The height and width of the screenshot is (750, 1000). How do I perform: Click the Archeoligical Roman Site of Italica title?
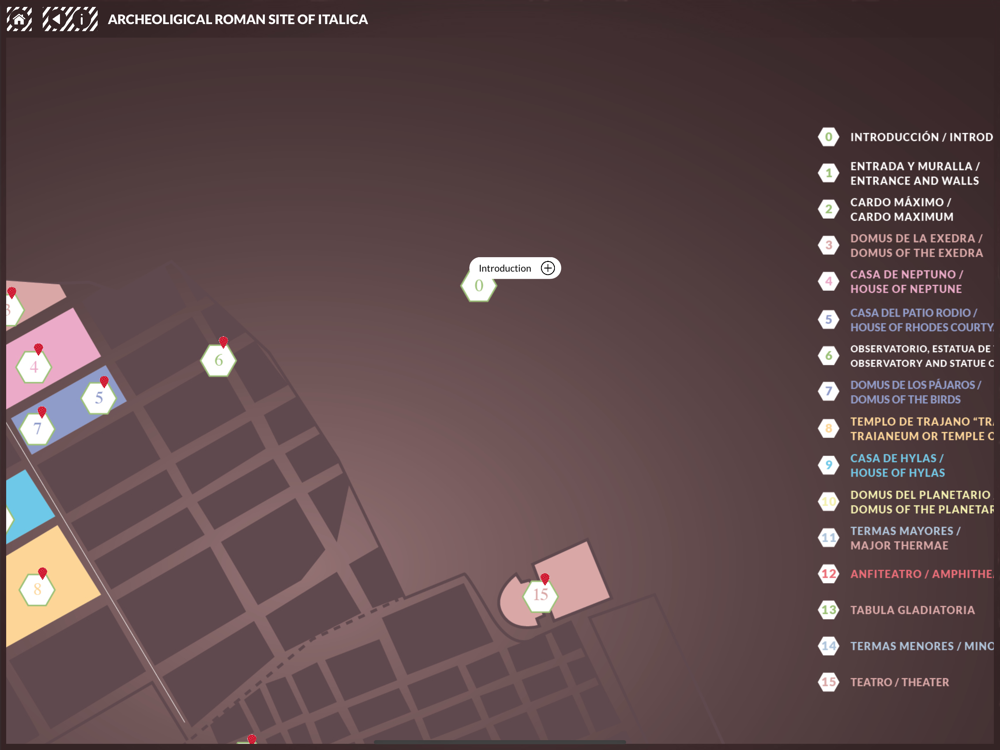[x=237, y=19]
